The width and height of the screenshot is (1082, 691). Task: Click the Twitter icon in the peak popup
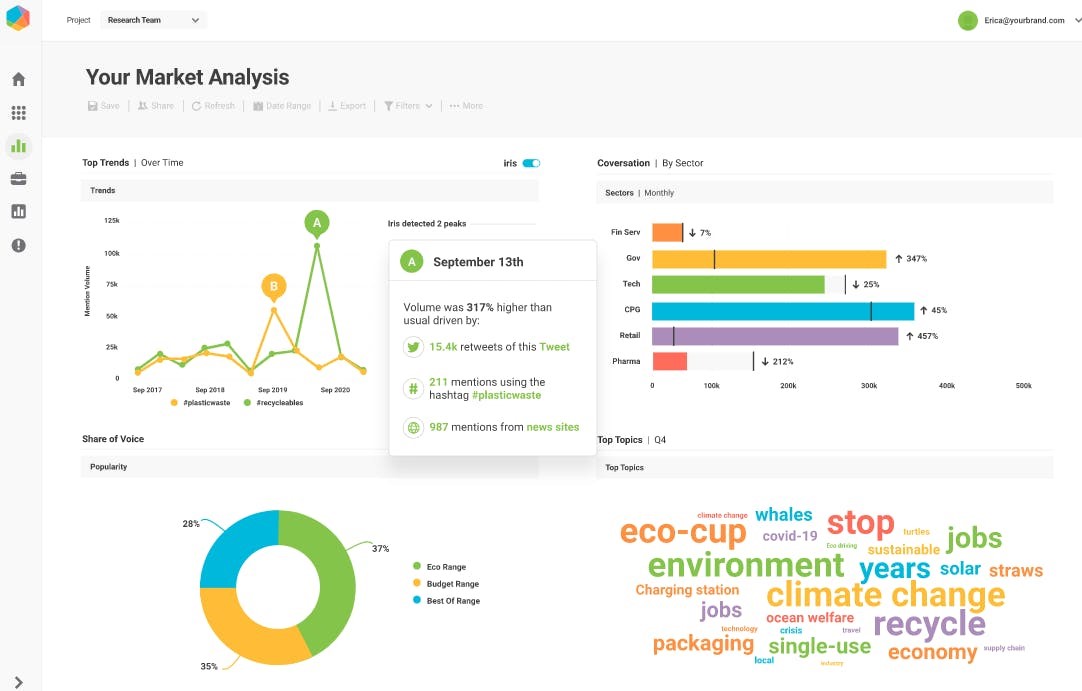point(413,346)
